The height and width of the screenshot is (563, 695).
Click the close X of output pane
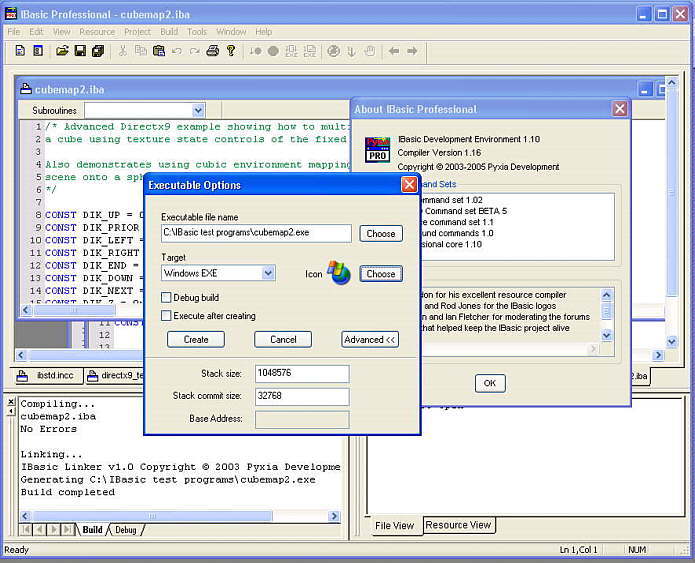pyautogui.click(x=11, y=402)
